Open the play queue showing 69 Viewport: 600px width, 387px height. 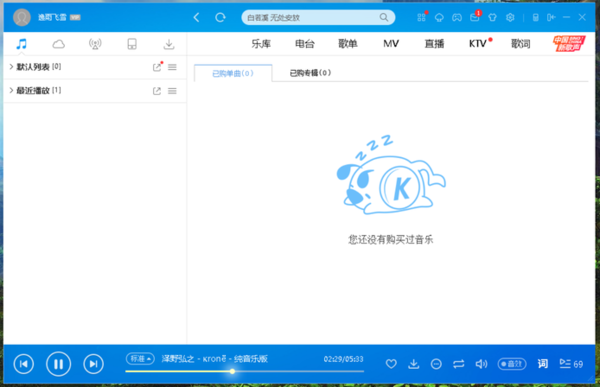(571, 364)
